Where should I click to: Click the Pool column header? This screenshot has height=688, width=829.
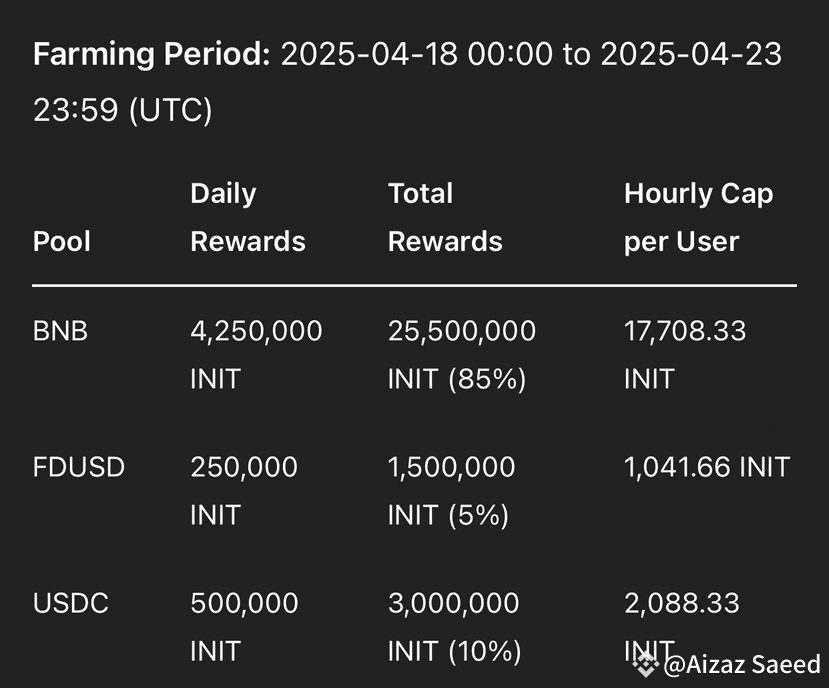(61, 241)
